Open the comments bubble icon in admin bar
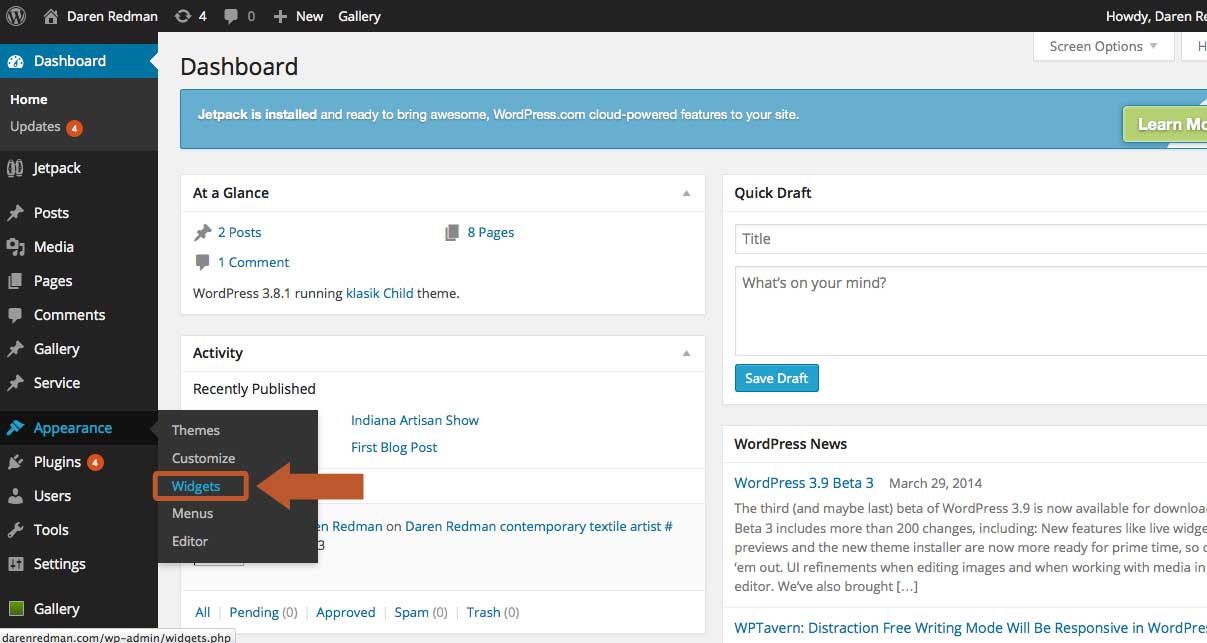 pos(231,17)
